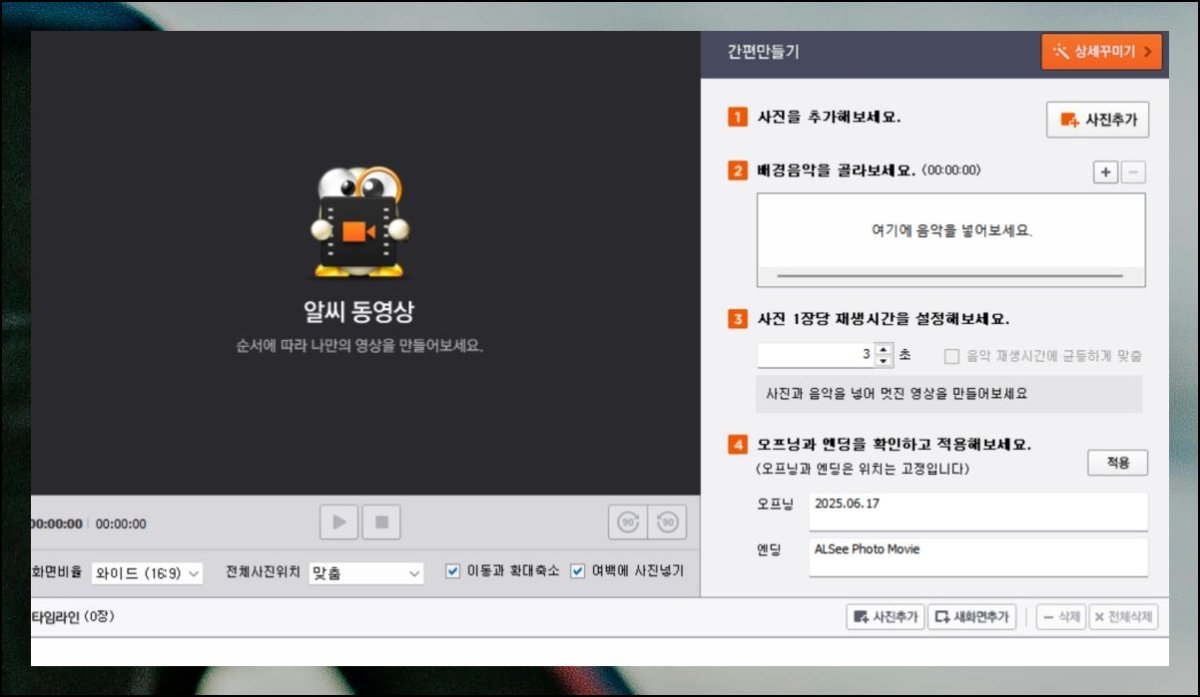Click the 삭제 button in timeline bar
This screenshot has width=1200, height=697.
(x=1061, y=617)
